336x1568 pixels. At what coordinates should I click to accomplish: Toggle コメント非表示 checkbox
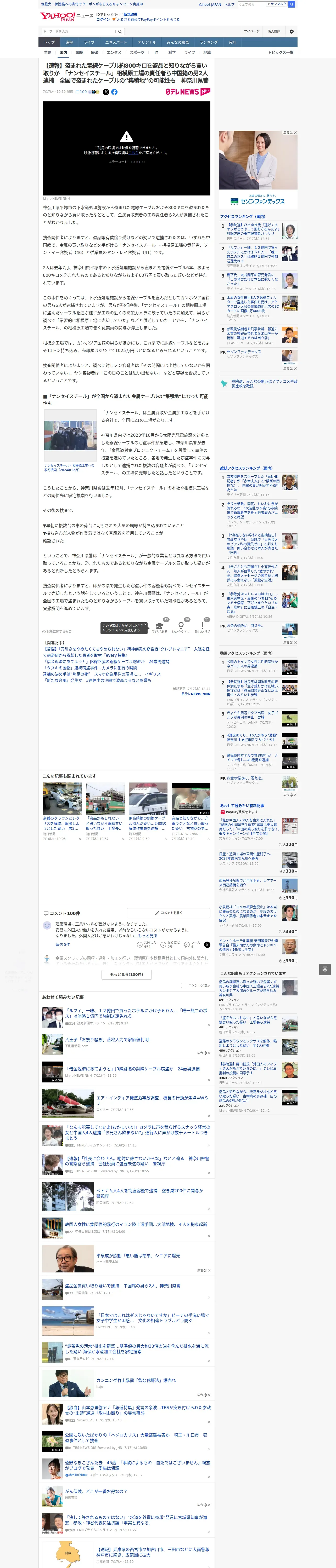click(x=183, y=985)
